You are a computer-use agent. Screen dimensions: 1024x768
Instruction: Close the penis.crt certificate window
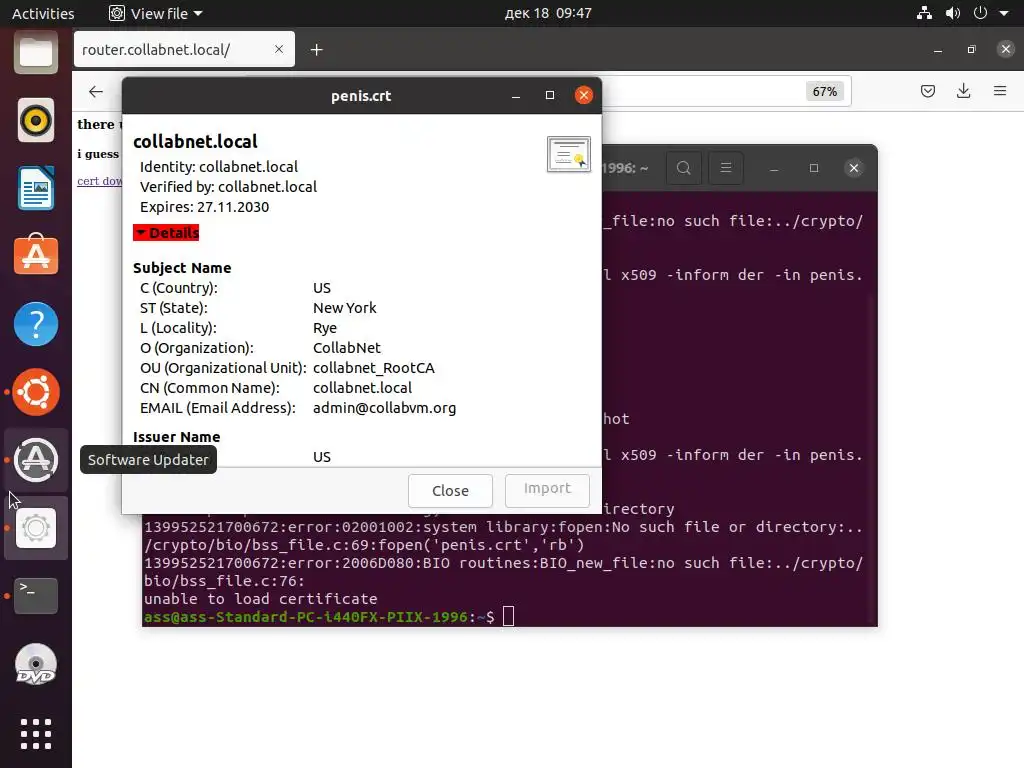584,95
